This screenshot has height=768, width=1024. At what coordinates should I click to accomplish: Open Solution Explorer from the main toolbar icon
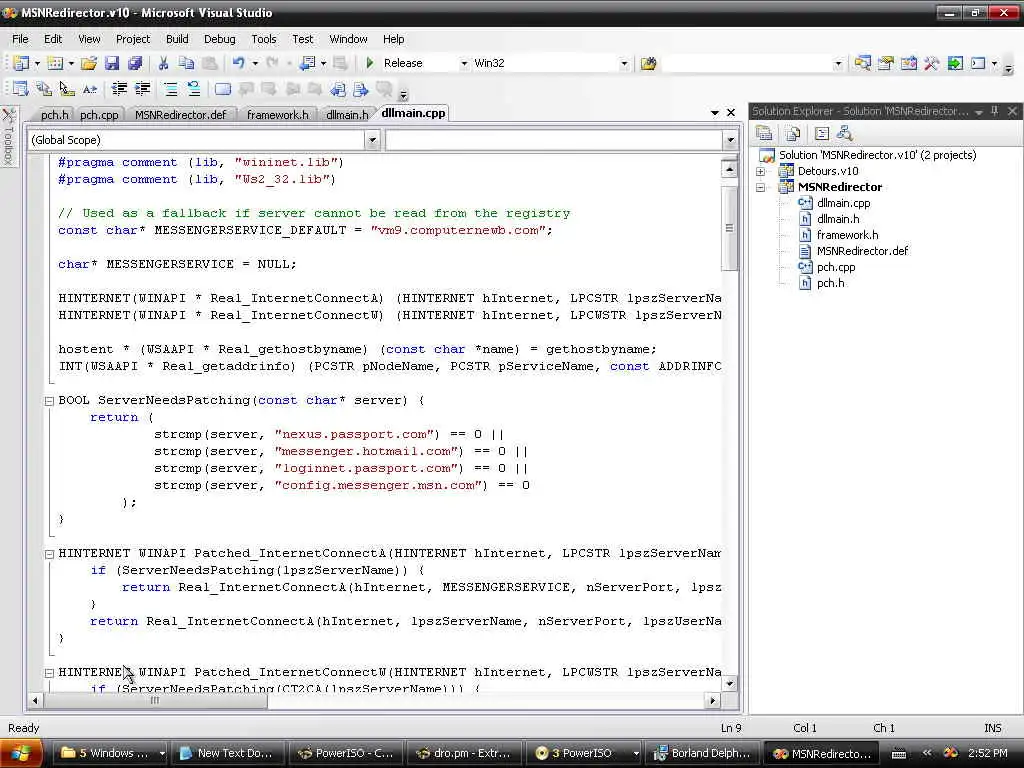[862, 63]
